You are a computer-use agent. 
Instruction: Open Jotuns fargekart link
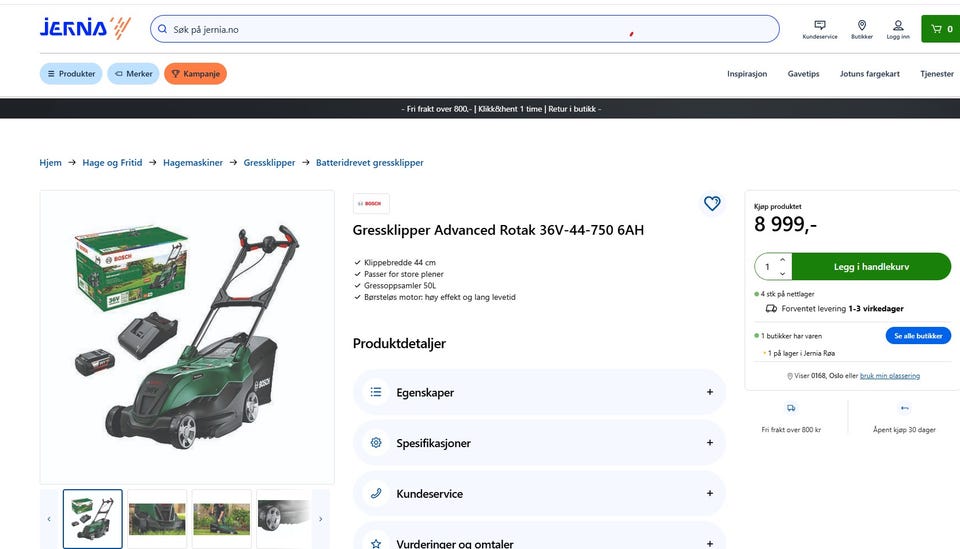pyautogui.click(x=869, y=73)
